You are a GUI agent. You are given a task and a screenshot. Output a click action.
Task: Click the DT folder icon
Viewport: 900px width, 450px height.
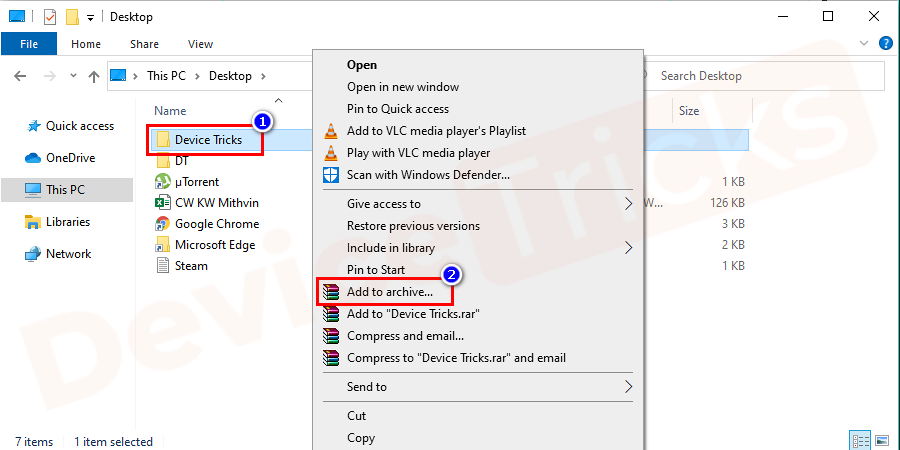click(163, 161)
